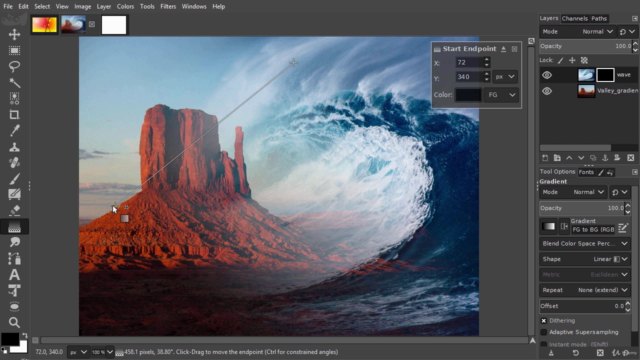Open the File menu
This screenshot has width=640, height=360.
pos(8,7)
